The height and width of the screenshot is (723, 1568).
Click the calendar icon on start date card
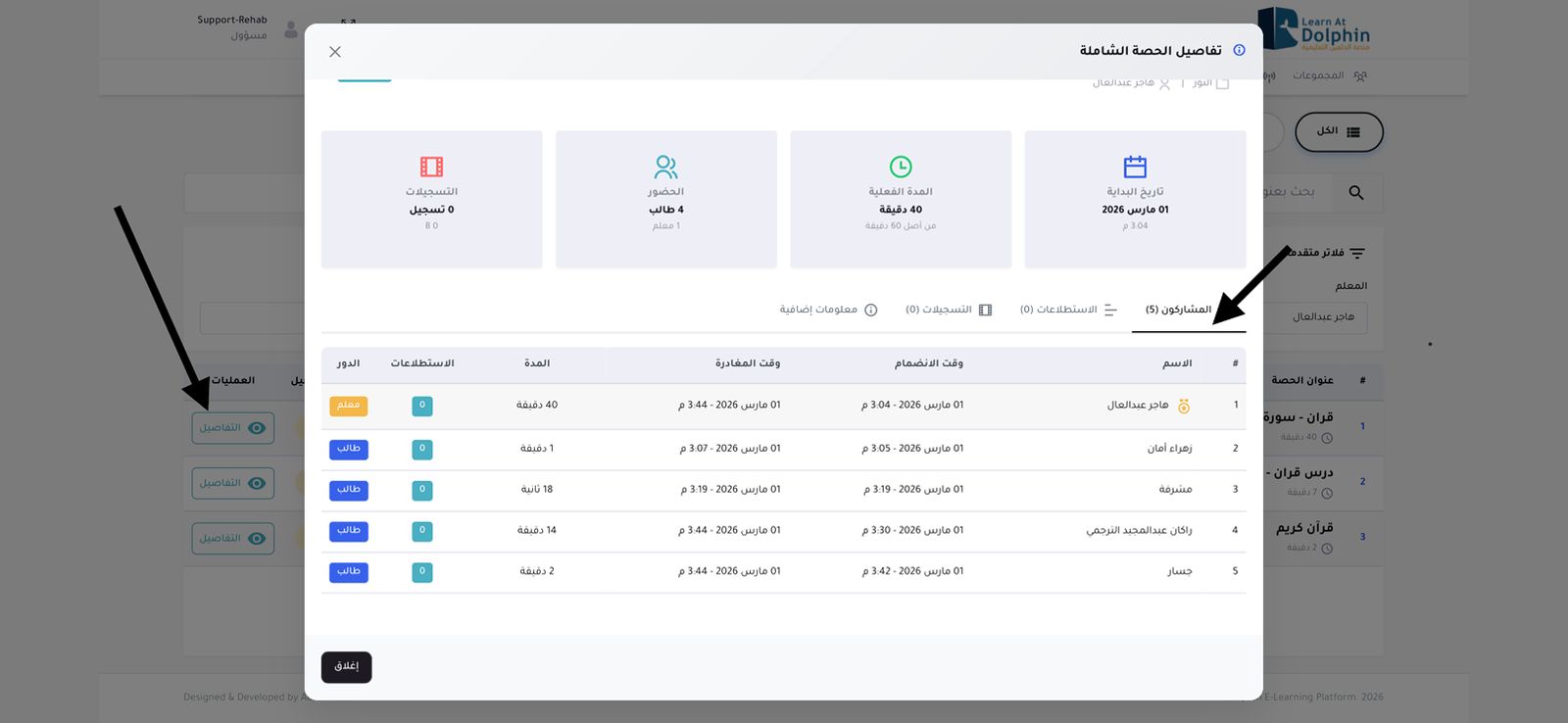click(1135, 167)
